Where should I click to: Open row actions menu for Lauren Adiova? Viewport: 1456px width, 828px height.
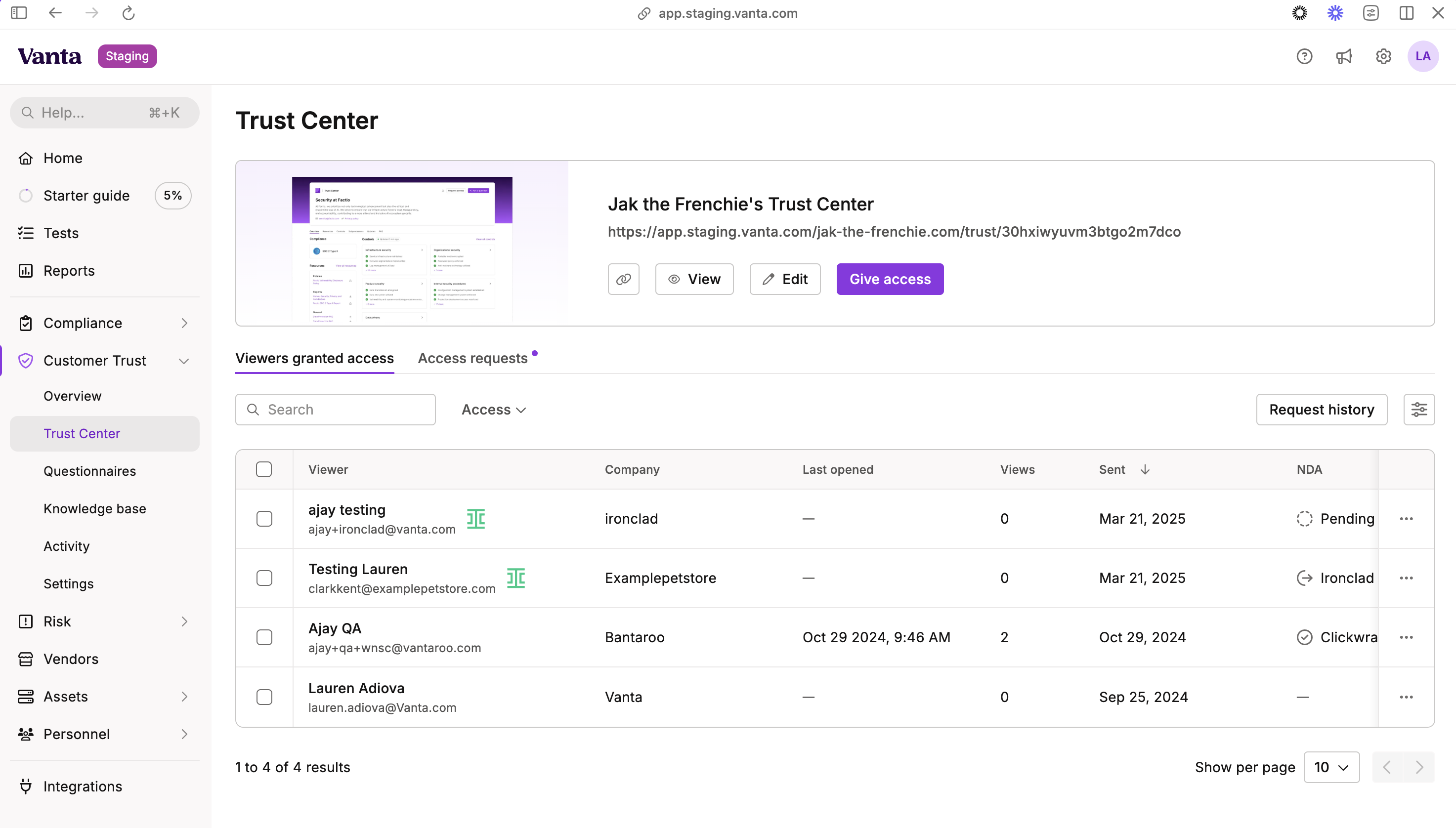[x=1407, y=697]
